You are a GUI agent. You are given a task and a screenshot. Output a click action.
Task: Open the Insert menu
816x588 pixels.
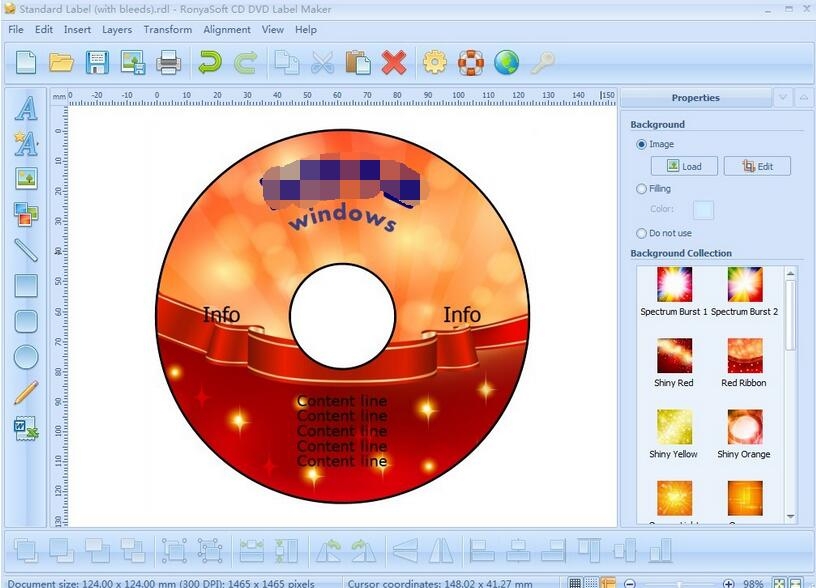pyautogui.click(x=77, y=30)
